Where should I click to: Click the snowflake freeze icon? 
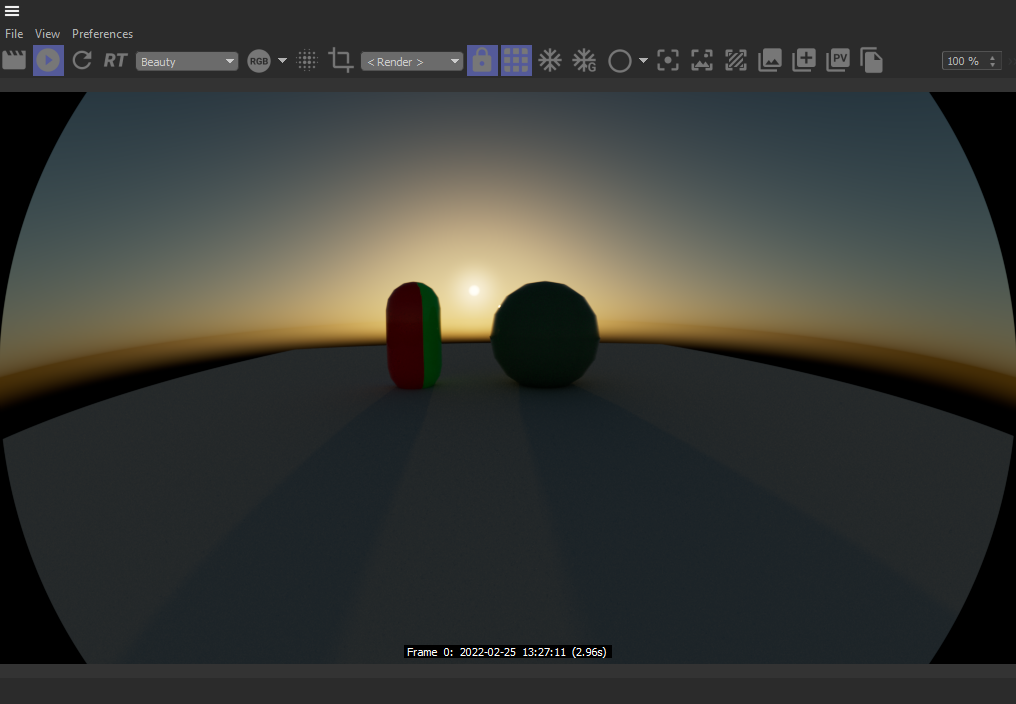[x=550, y=60]
